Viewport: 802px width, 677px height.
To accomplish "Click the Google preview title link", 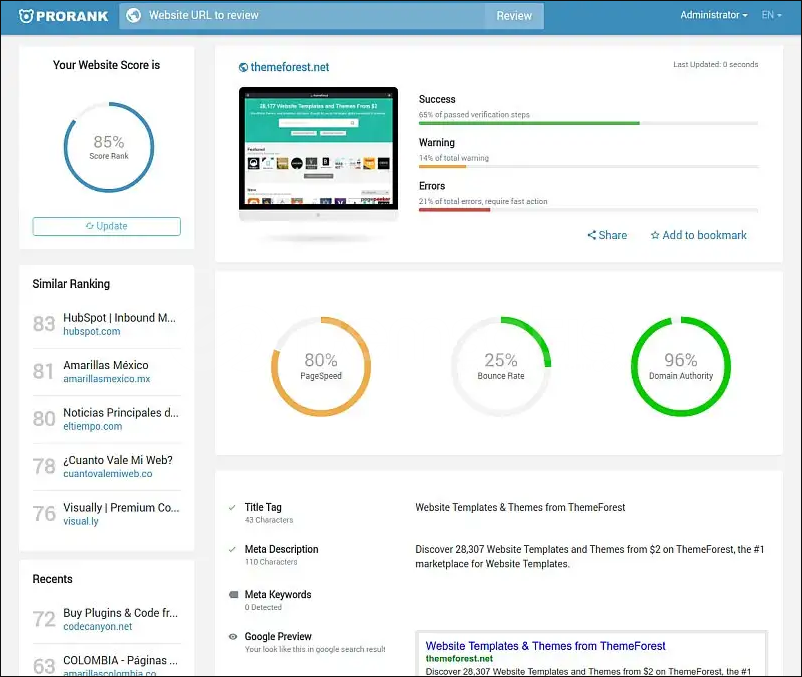I will [x=545, y=646].
